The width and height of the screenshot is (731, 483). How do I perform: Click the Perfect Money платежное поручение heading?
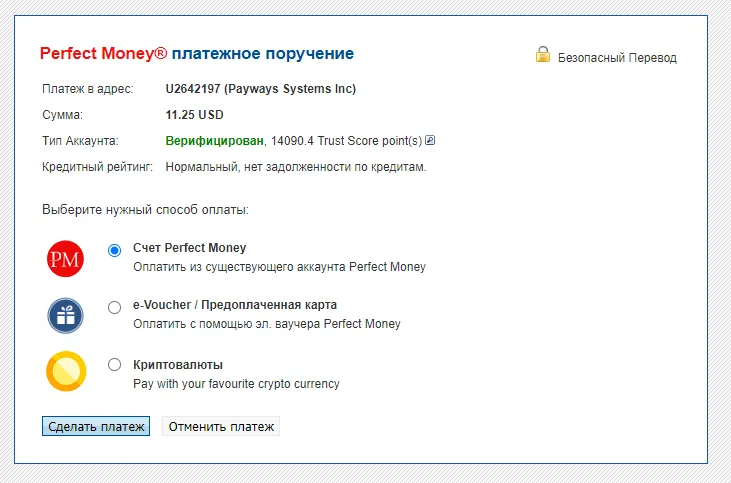click(x=196, y=53)
